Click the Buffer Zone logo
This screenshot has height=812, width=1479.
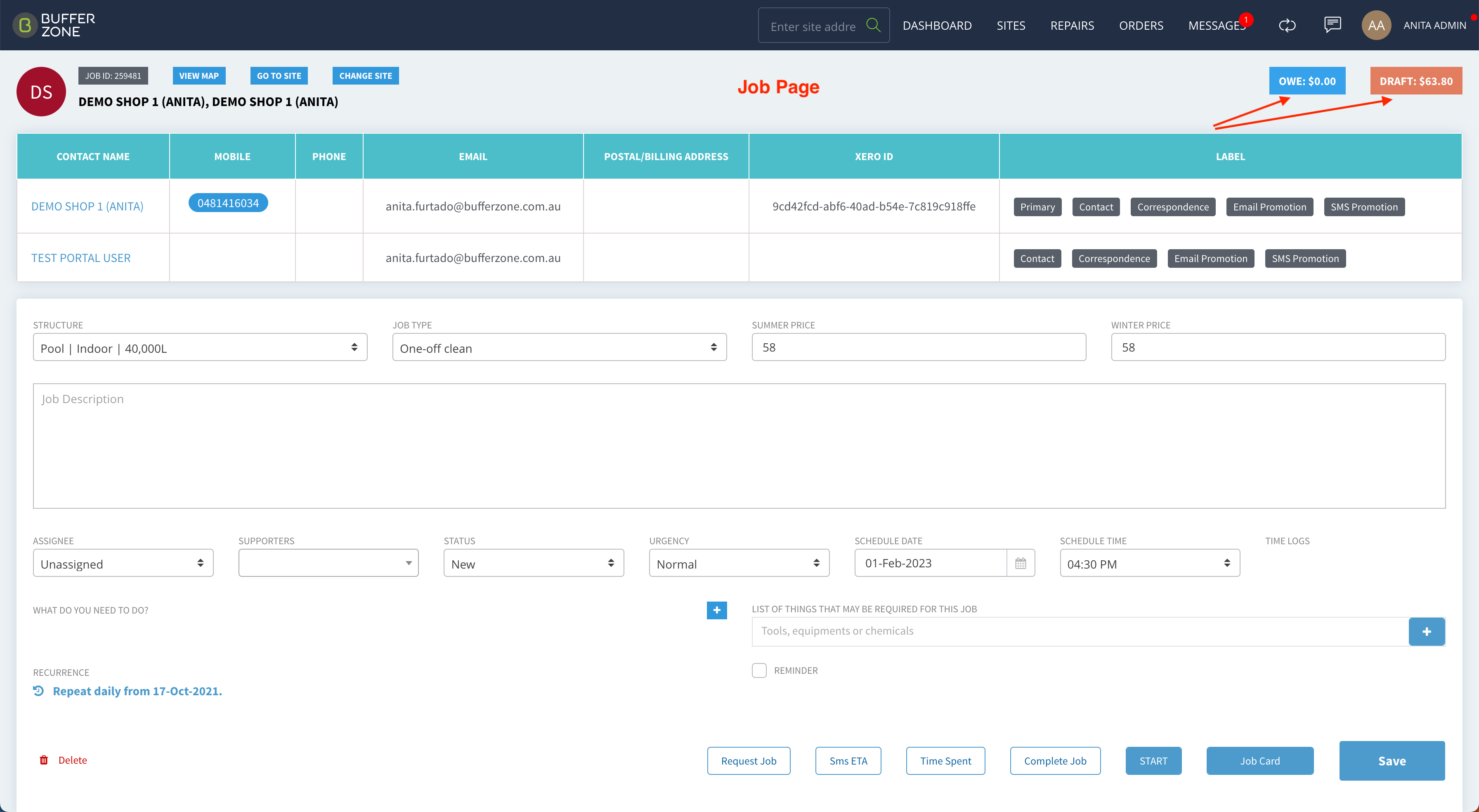(x=54, y=25)
